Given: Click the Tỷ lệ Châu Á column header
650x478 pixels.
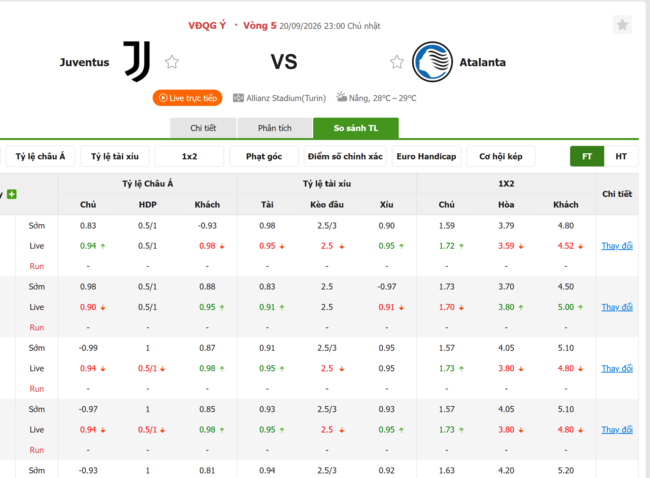Looking at the screenshot, I should point(148,184).
